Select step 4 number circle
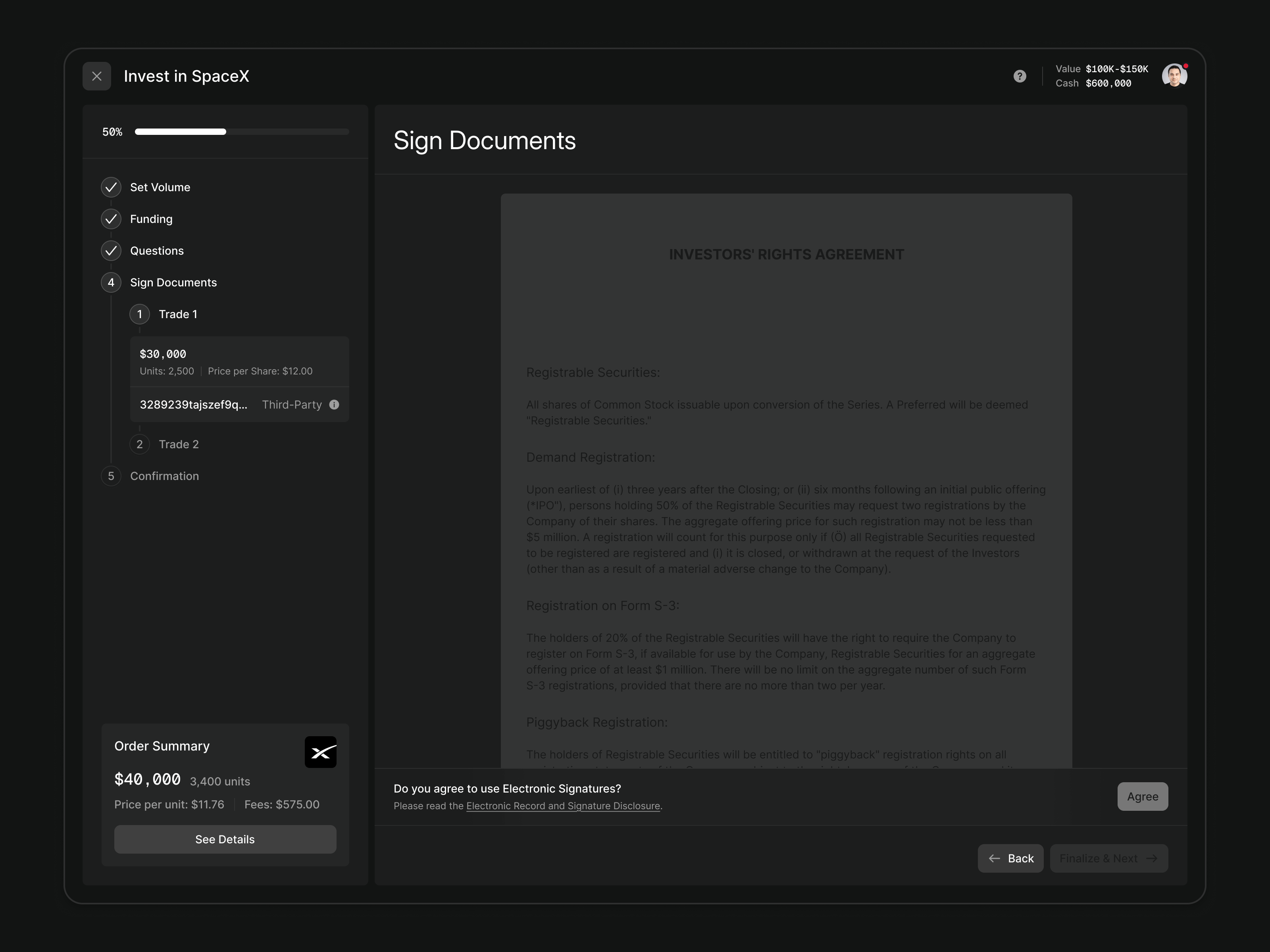 (x=111, y=282)
